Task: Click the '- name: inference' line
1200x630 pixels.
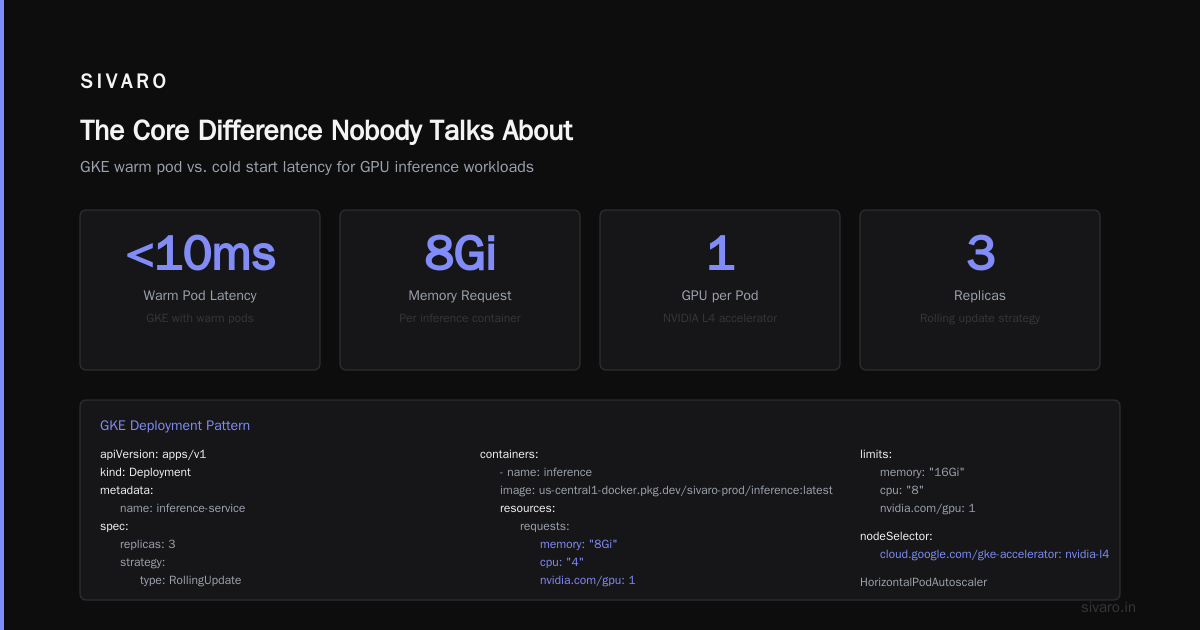Action: click(x=546, y=472)
